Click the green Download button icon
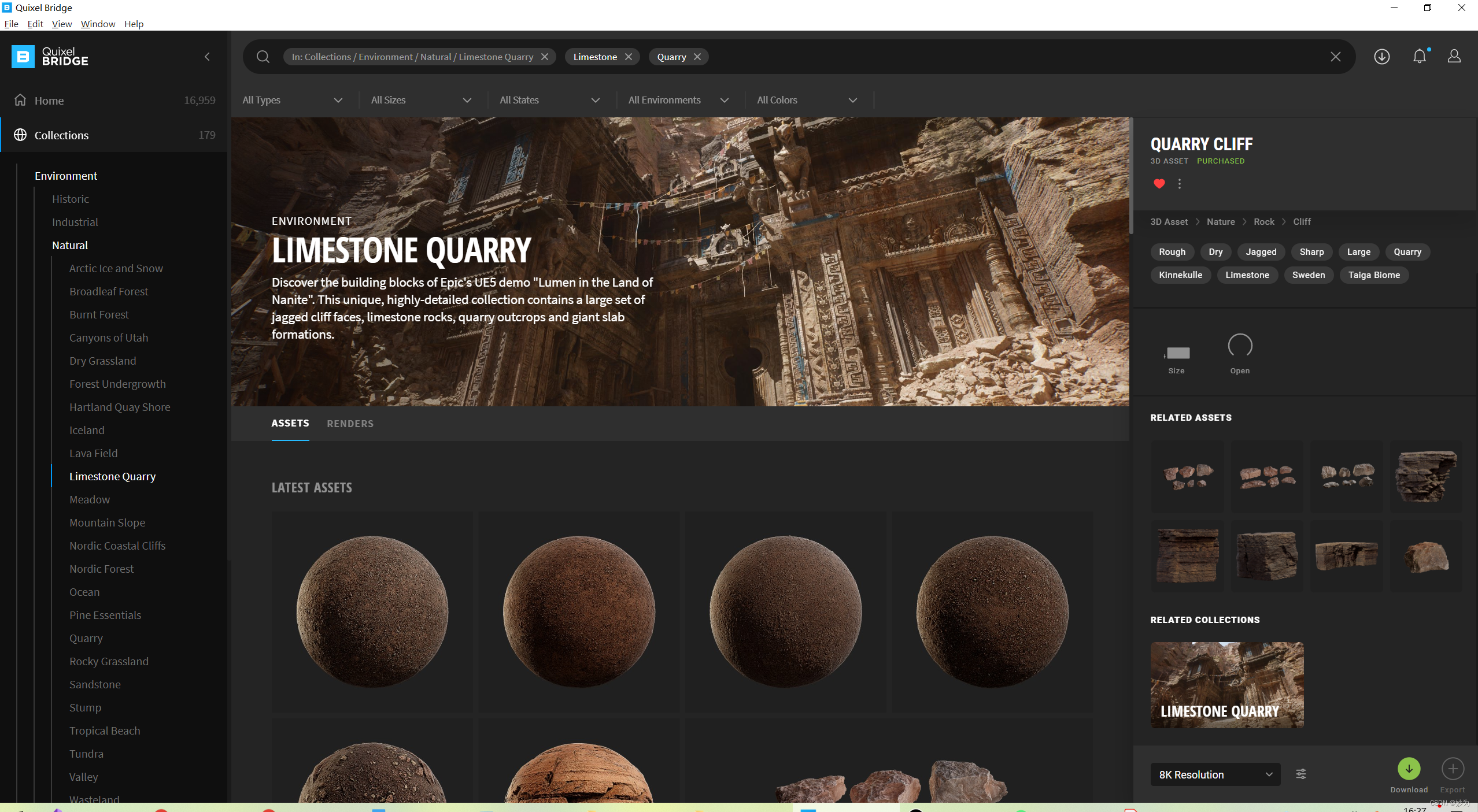The image size is (1478, 812). (1409, 769)
